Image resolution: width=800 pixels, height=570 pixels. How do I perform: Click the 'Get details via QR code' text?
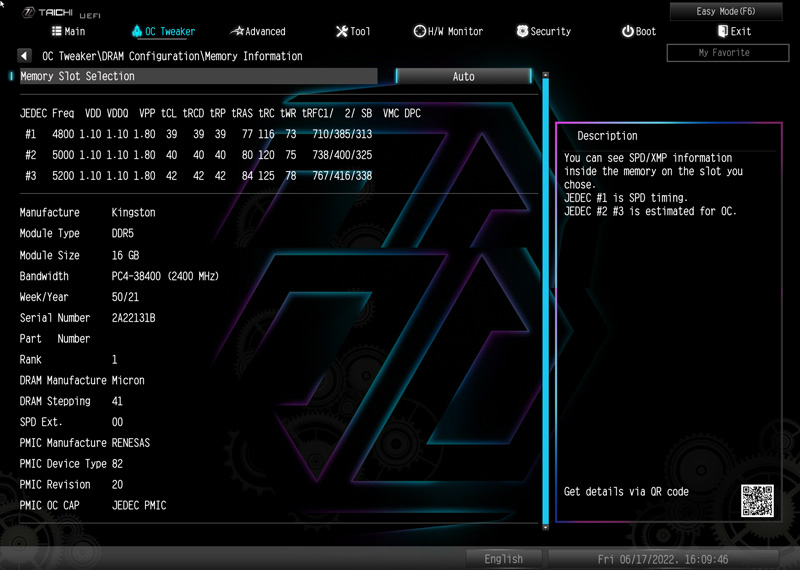point(626,491)
